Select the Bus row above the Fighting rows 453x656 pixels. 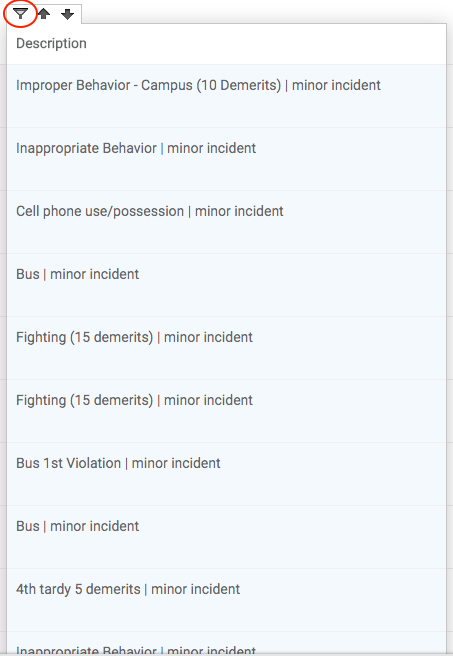[x=226, y=285]
